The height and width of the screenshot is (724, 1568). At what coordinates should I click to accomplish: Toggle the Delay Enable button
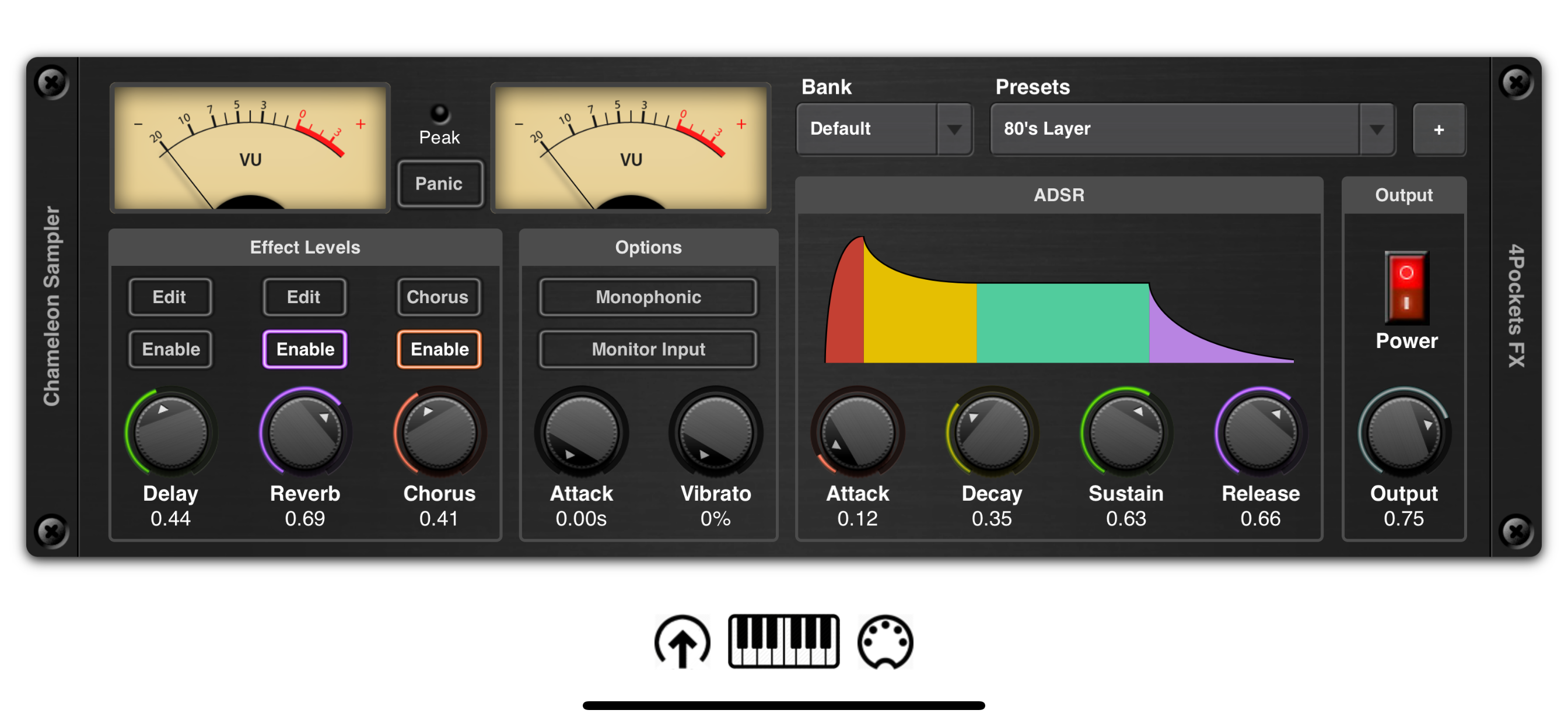click(x=170, y=349)
